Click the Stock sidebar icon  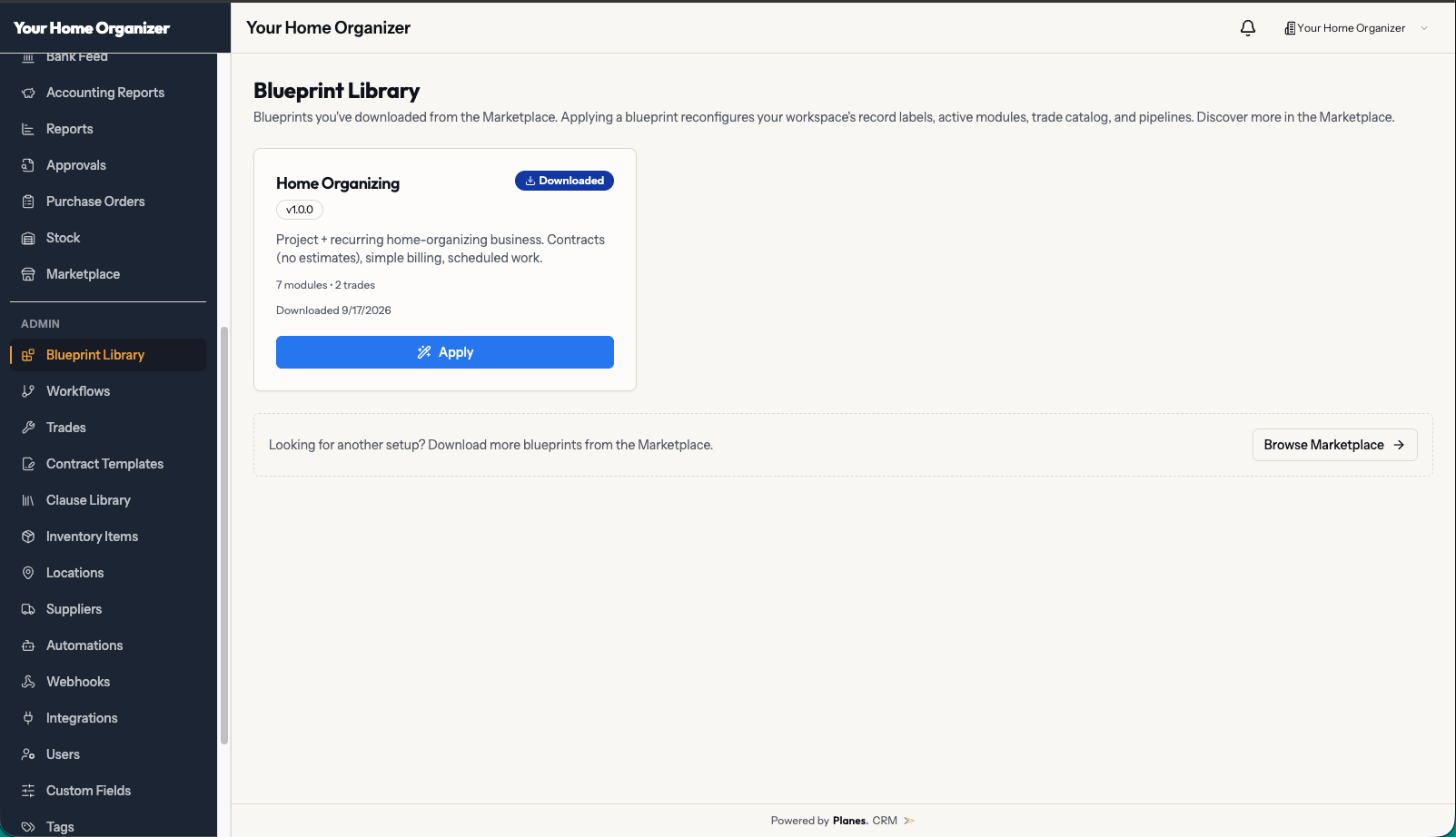pyautogui.click(x=28, y=238)
